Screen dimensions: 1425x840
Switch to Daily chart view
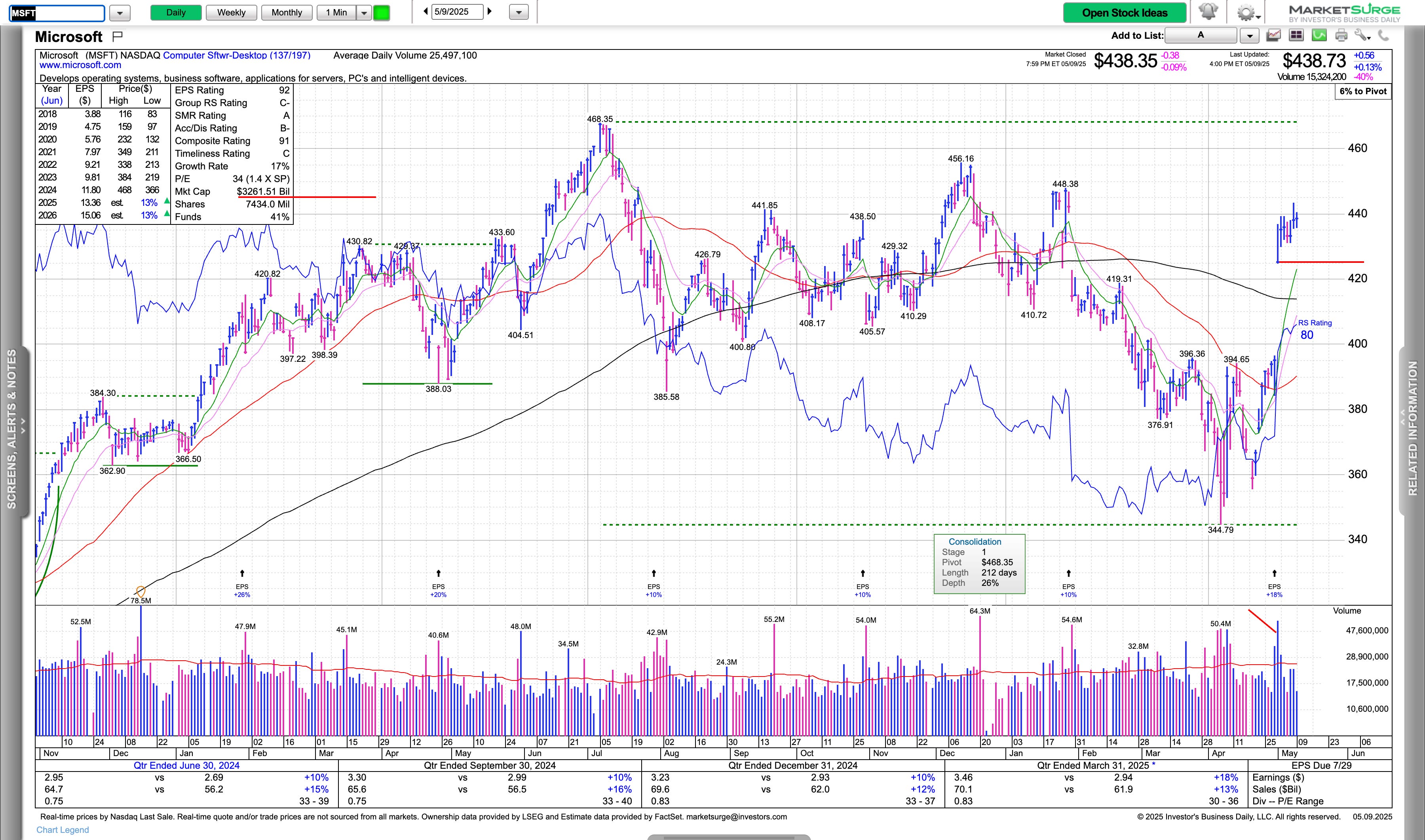(176, 12)
